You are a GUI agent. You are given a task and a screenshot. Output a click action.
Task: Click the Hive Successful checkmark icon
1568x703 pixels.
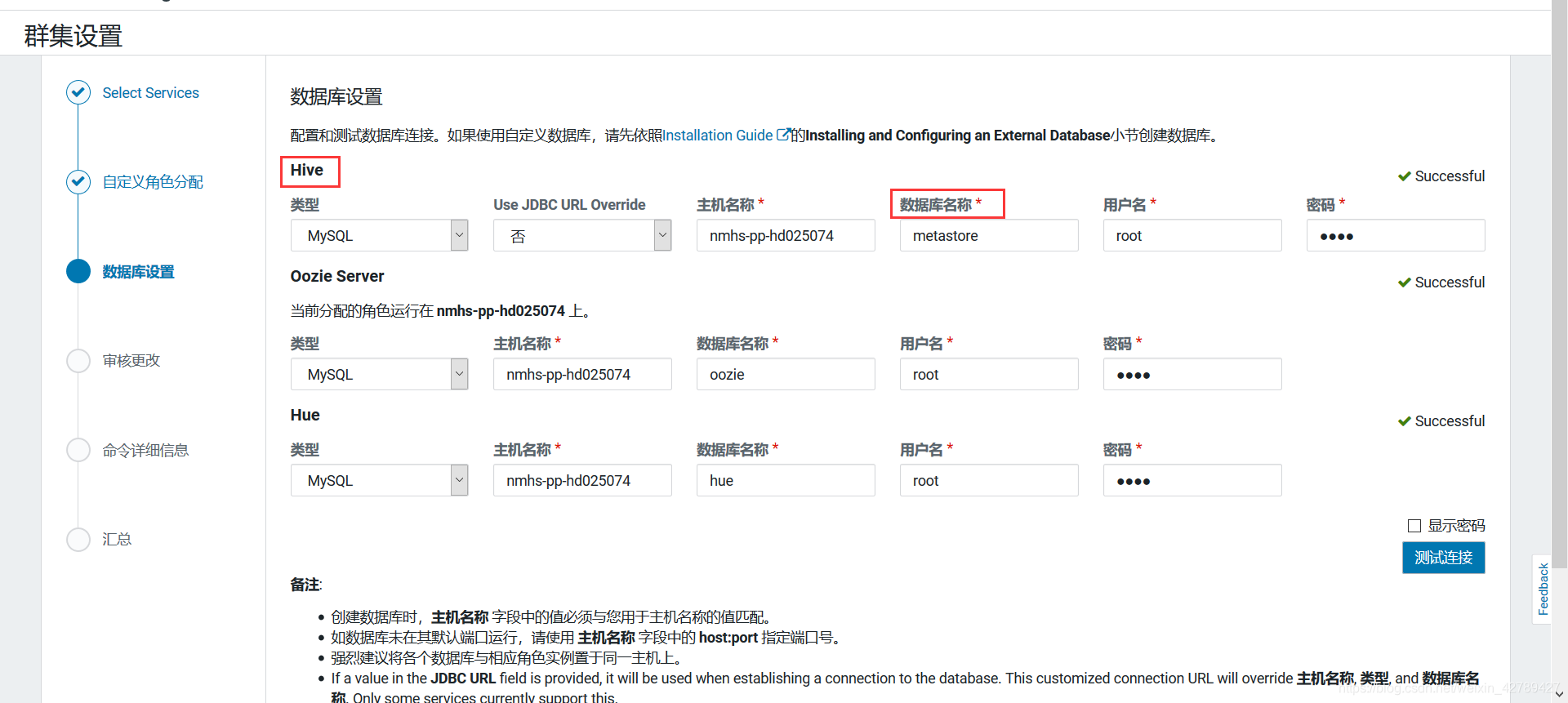point(1405,176)
